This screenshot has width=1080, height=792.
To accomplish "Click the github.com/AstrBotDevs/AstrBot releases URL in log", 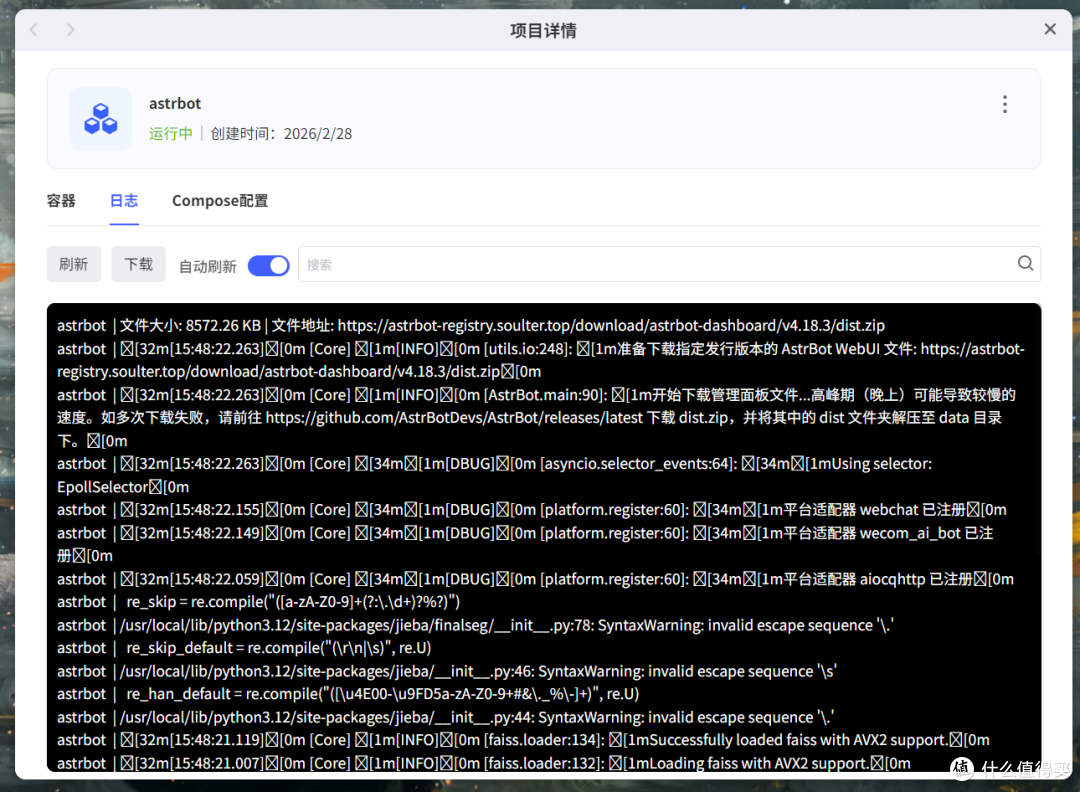I will (x=454, y=418).
